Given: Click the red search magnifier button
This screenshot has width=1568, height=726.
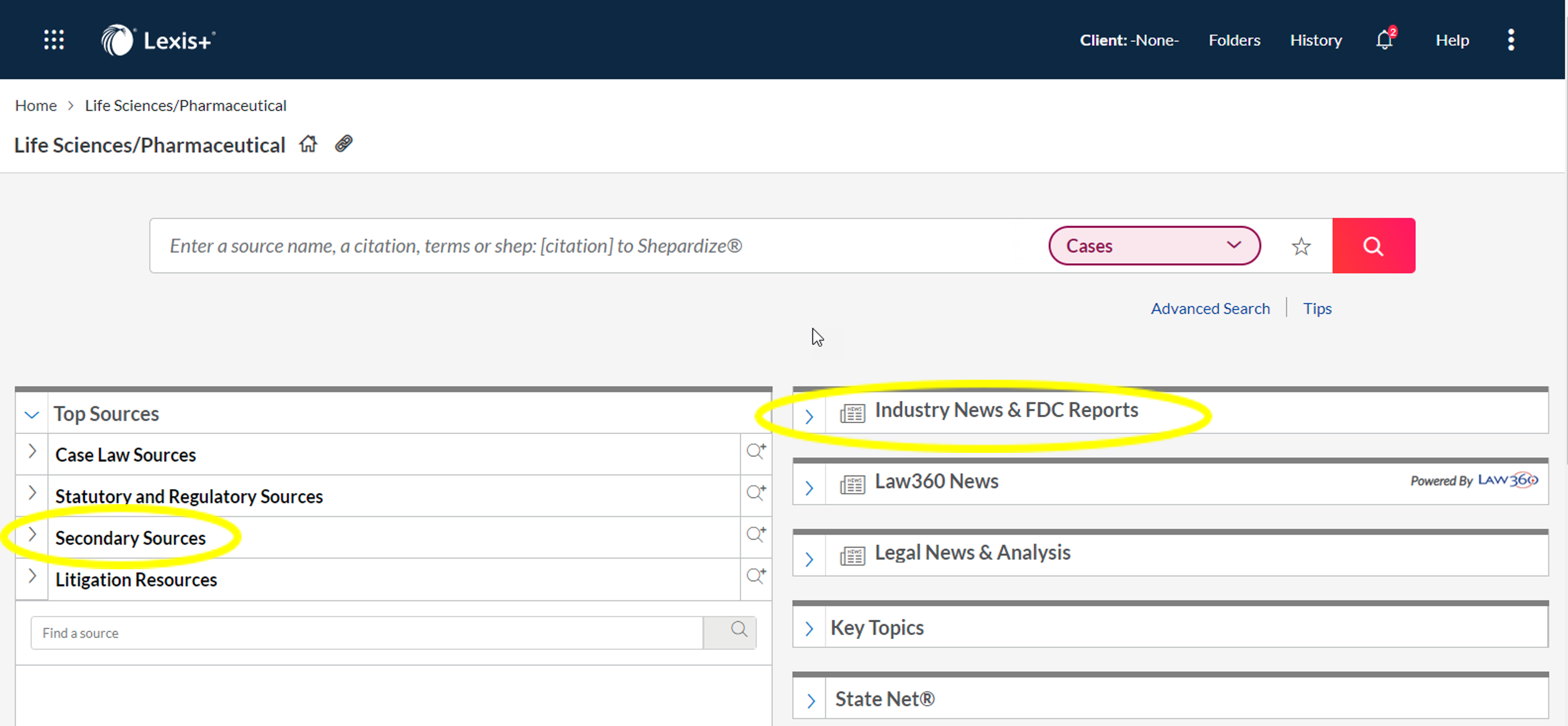Looking at the screenshot, I should coord(1373,246).
